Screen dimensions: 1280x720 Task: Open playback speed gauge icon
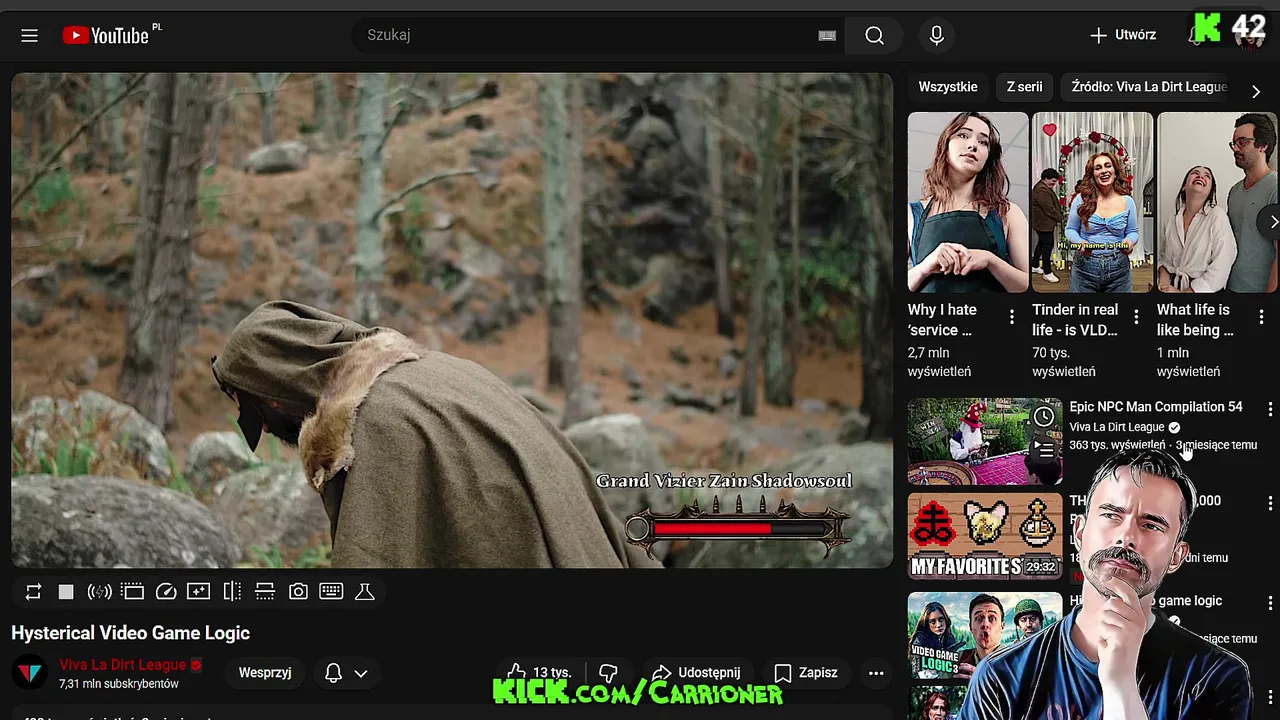(166, 592)
